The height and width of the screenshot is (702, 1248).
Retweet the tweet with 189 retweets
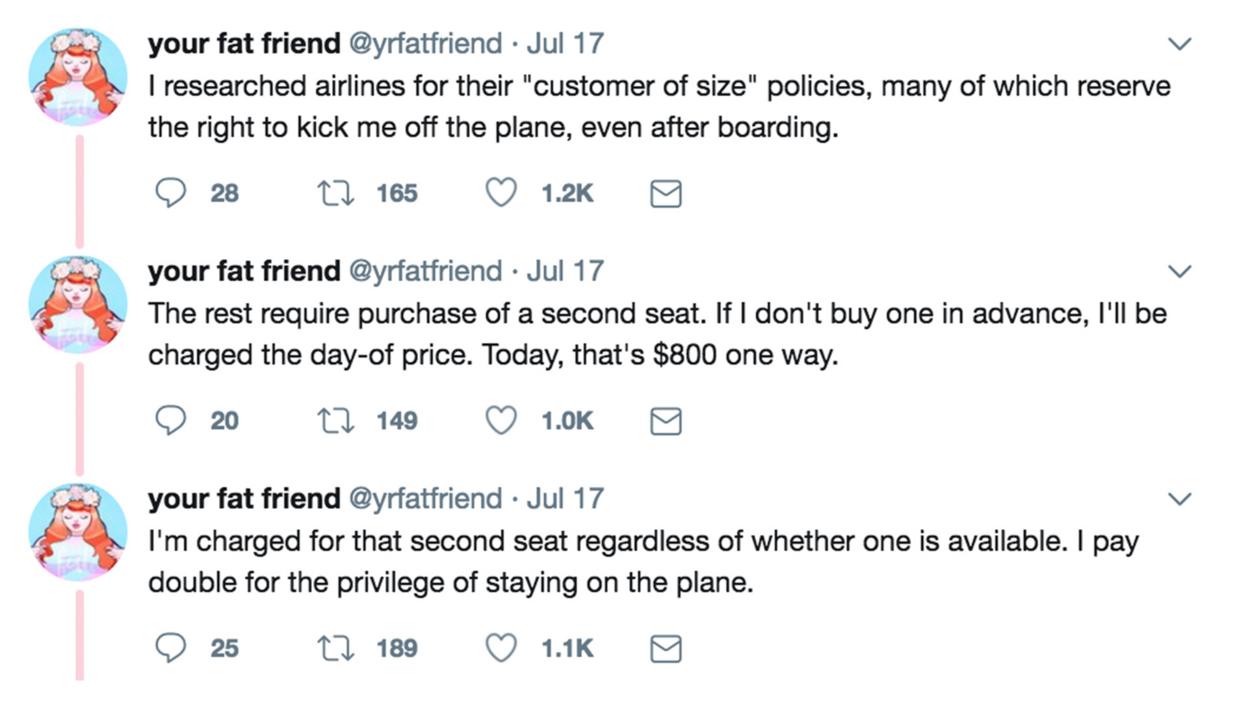tap(335, 648)
